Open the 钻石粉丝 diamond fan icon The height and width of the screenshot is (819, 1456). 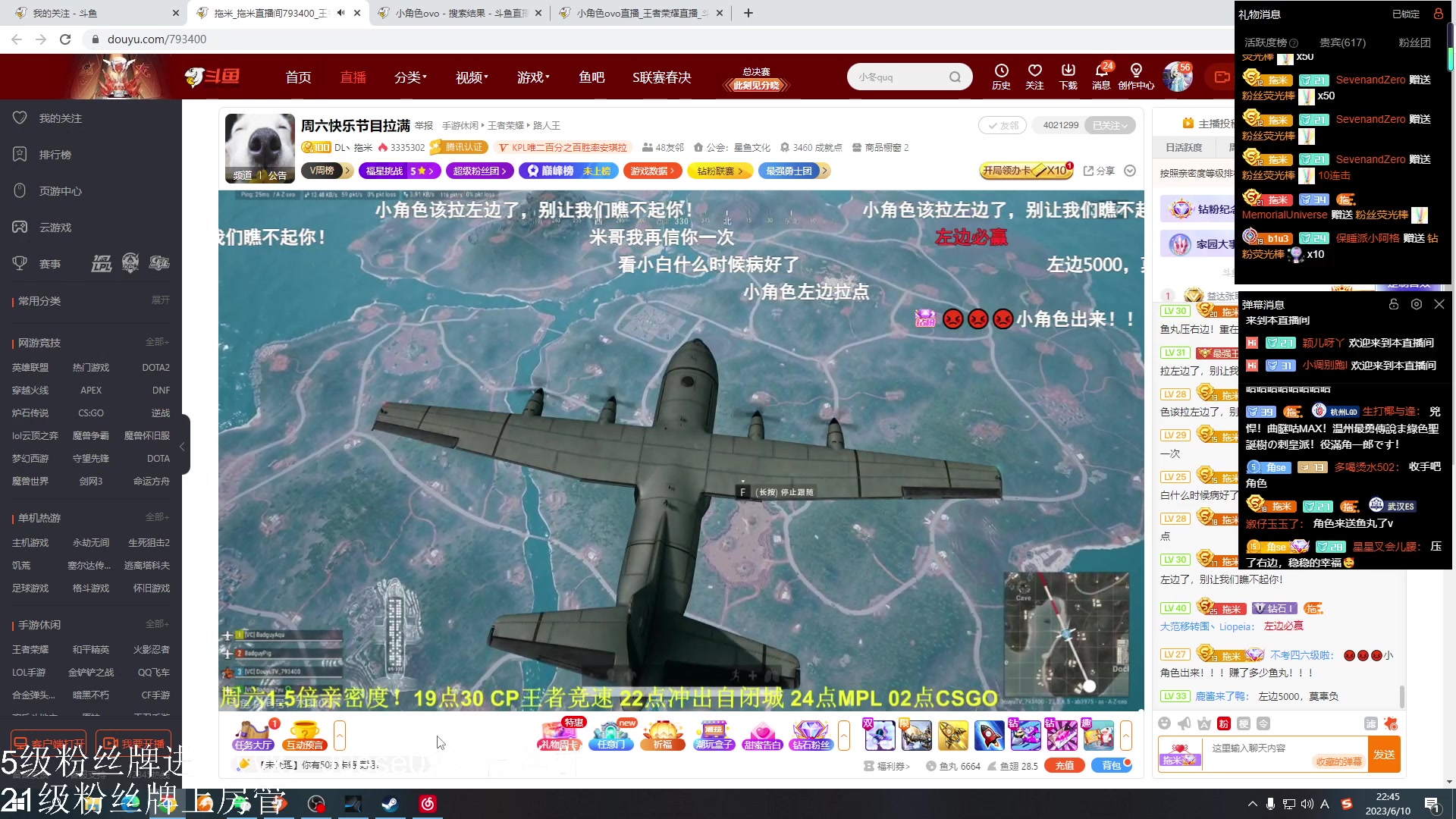tap(811, 736)
